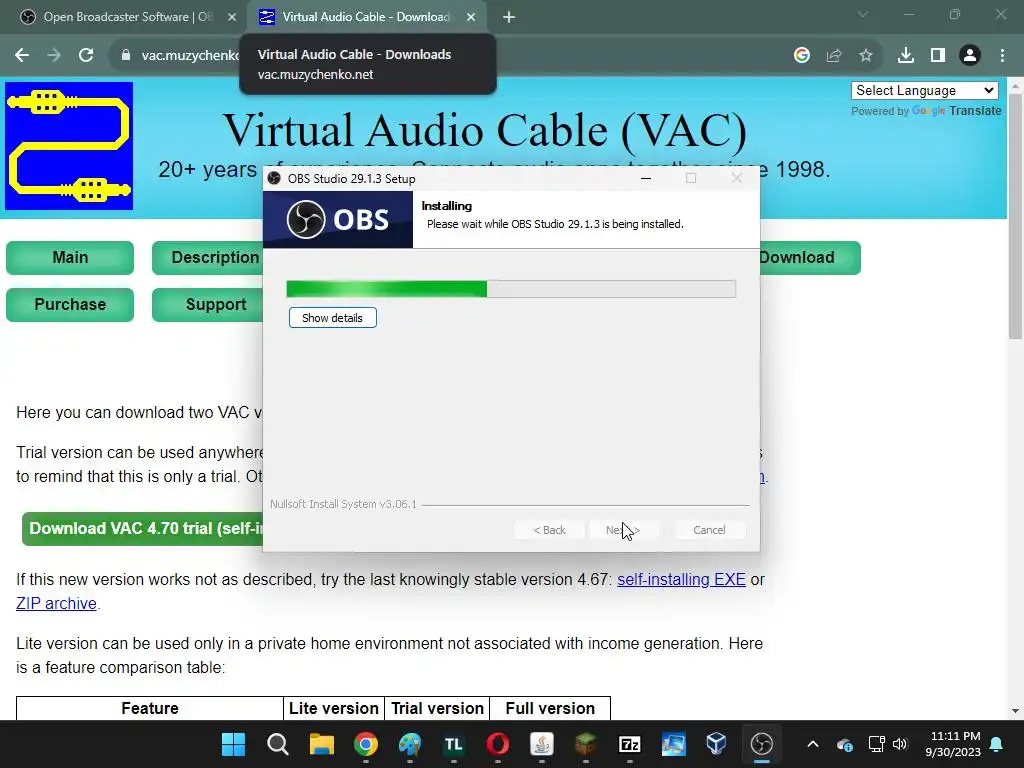Image resolution: width=1024 pixels, height=768 pixels.
Task: Open the Description page button
Action: pyautogui.click(x=207, y=258)
